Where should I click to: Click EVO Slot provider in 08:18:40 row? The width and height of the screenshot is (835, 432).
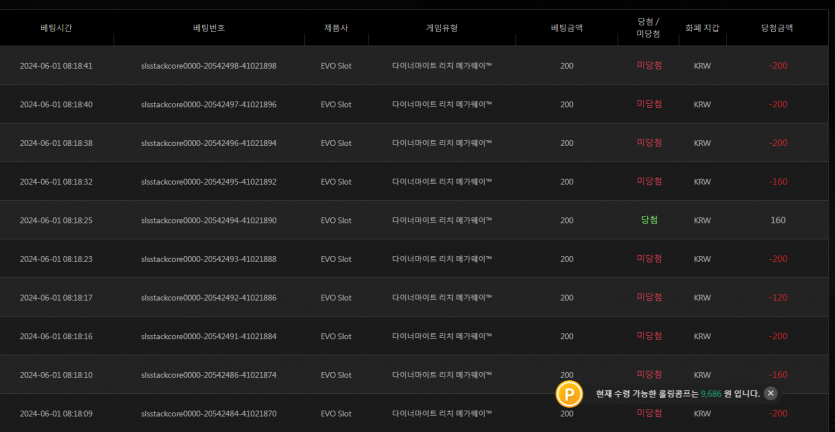336,104
